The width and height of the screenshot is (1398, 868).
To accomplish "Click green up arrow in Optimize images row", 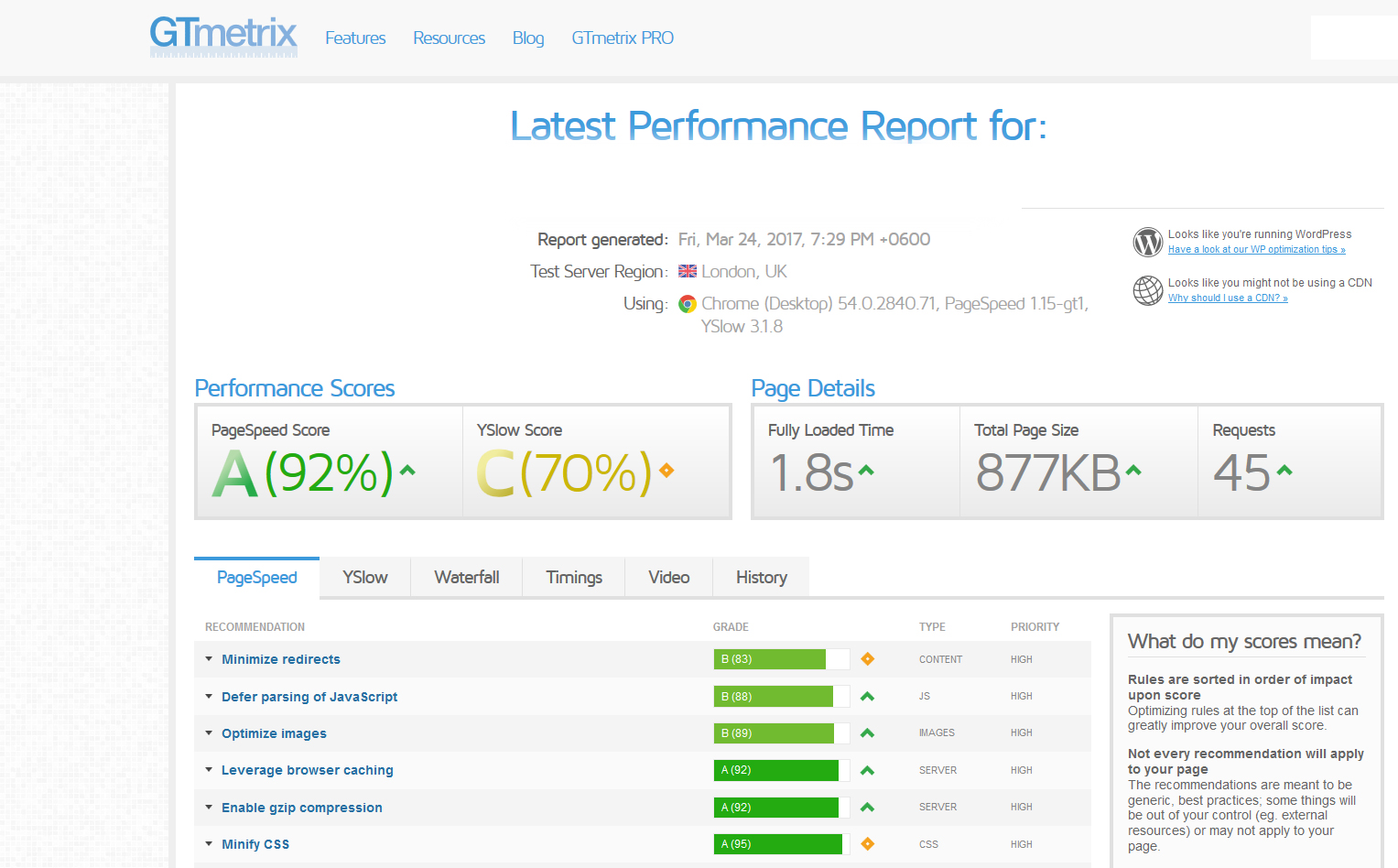I will (867, 733).
